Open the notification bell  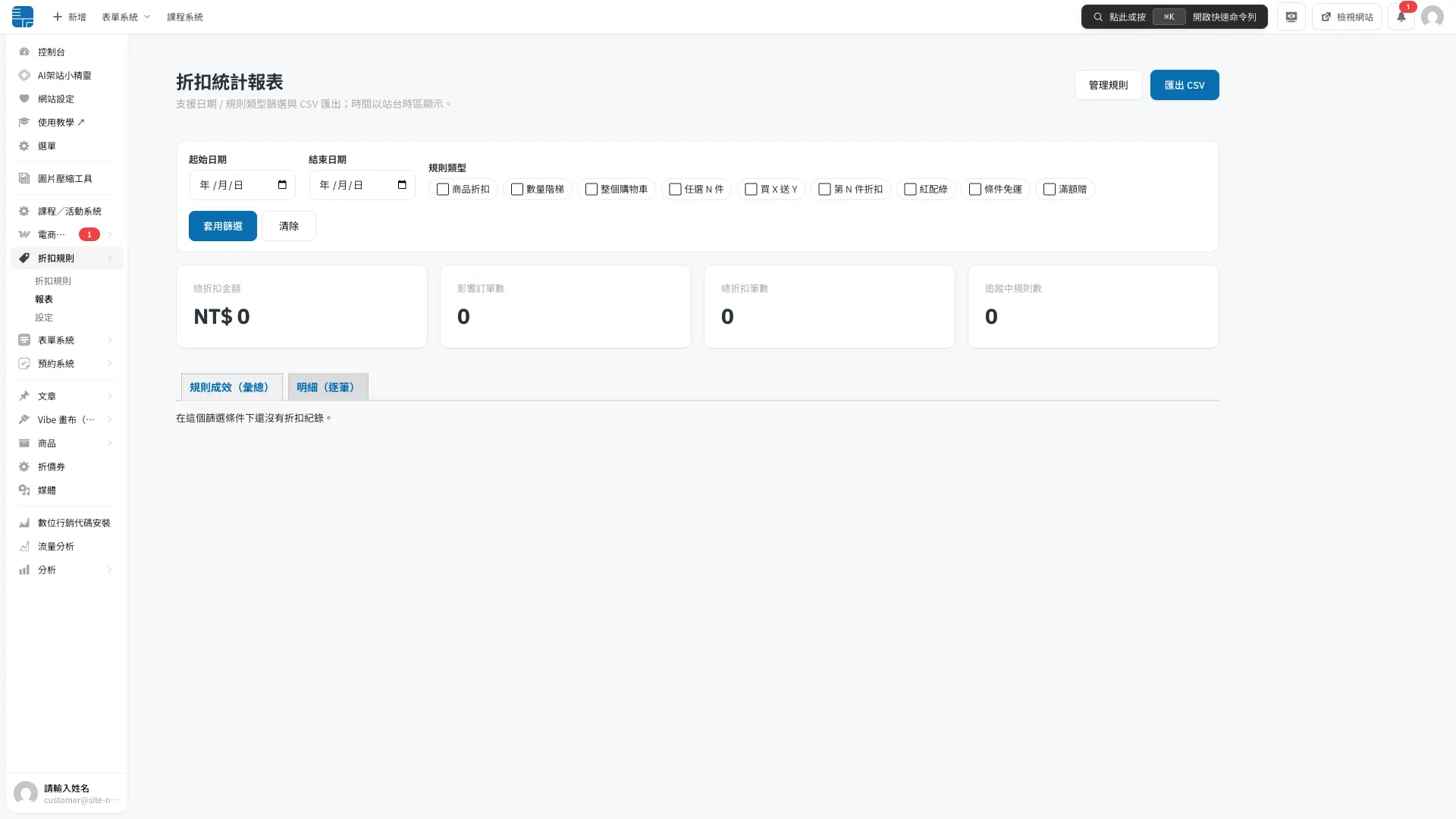(1401, 17)
